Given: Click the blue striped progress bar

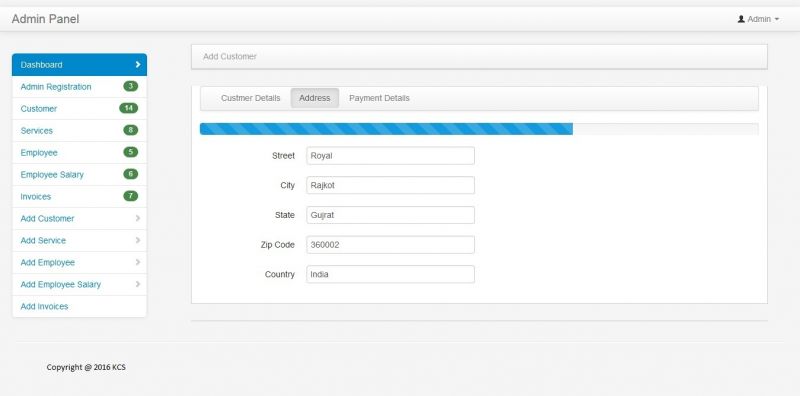Looking at the screenshot, I should click(x=386, y=129).
